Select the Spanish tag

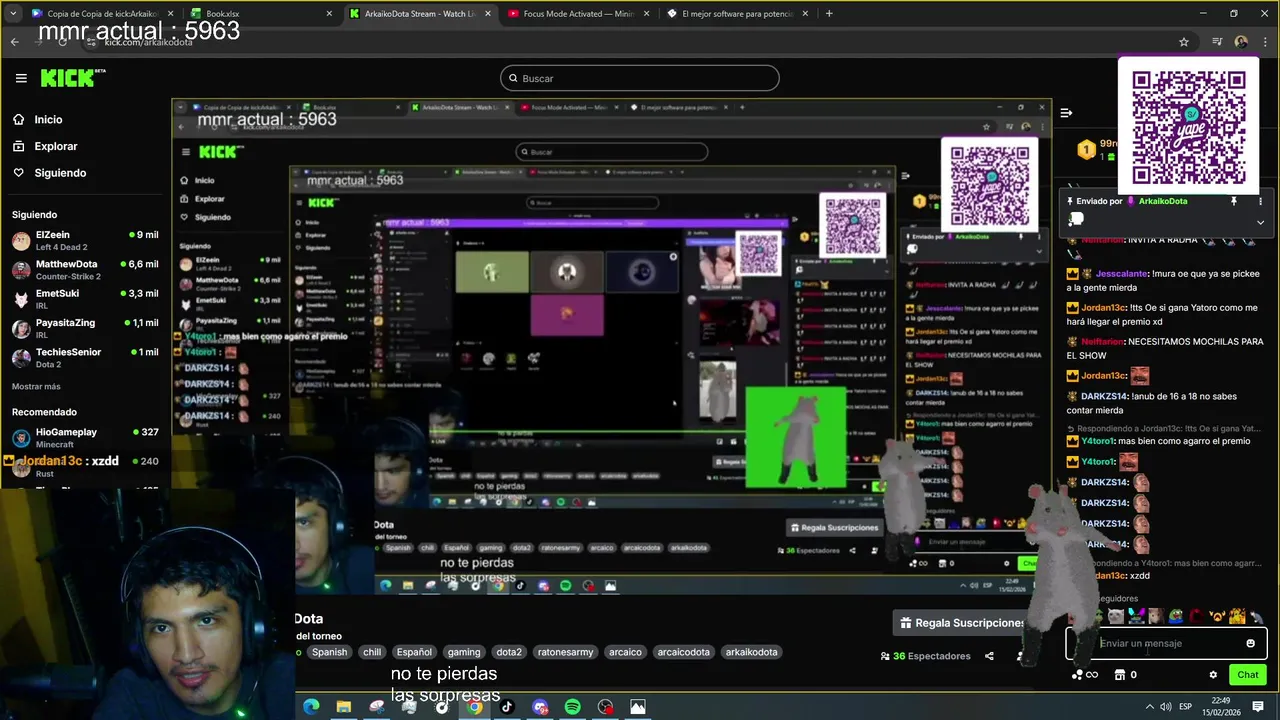pyautogui.click(x=329, y=652)
